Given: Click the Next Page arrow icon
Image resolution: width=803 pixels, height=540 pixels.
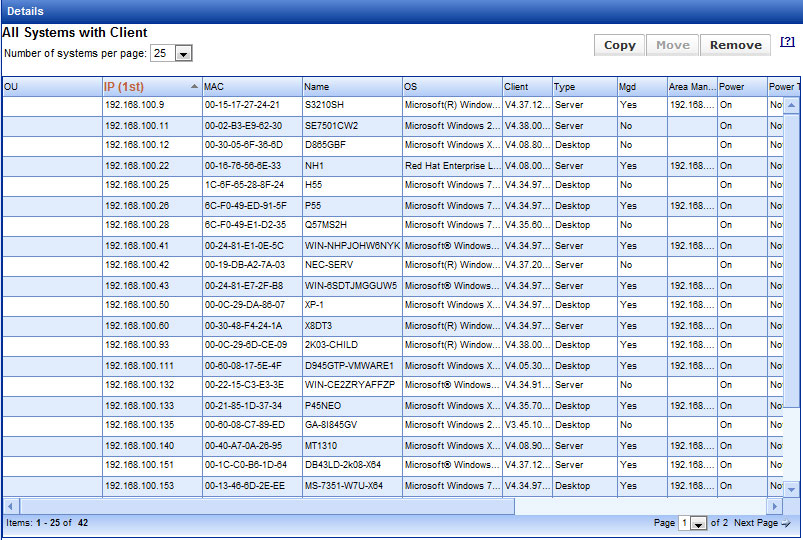Looking at the screenshot, I should click(786, 524).
